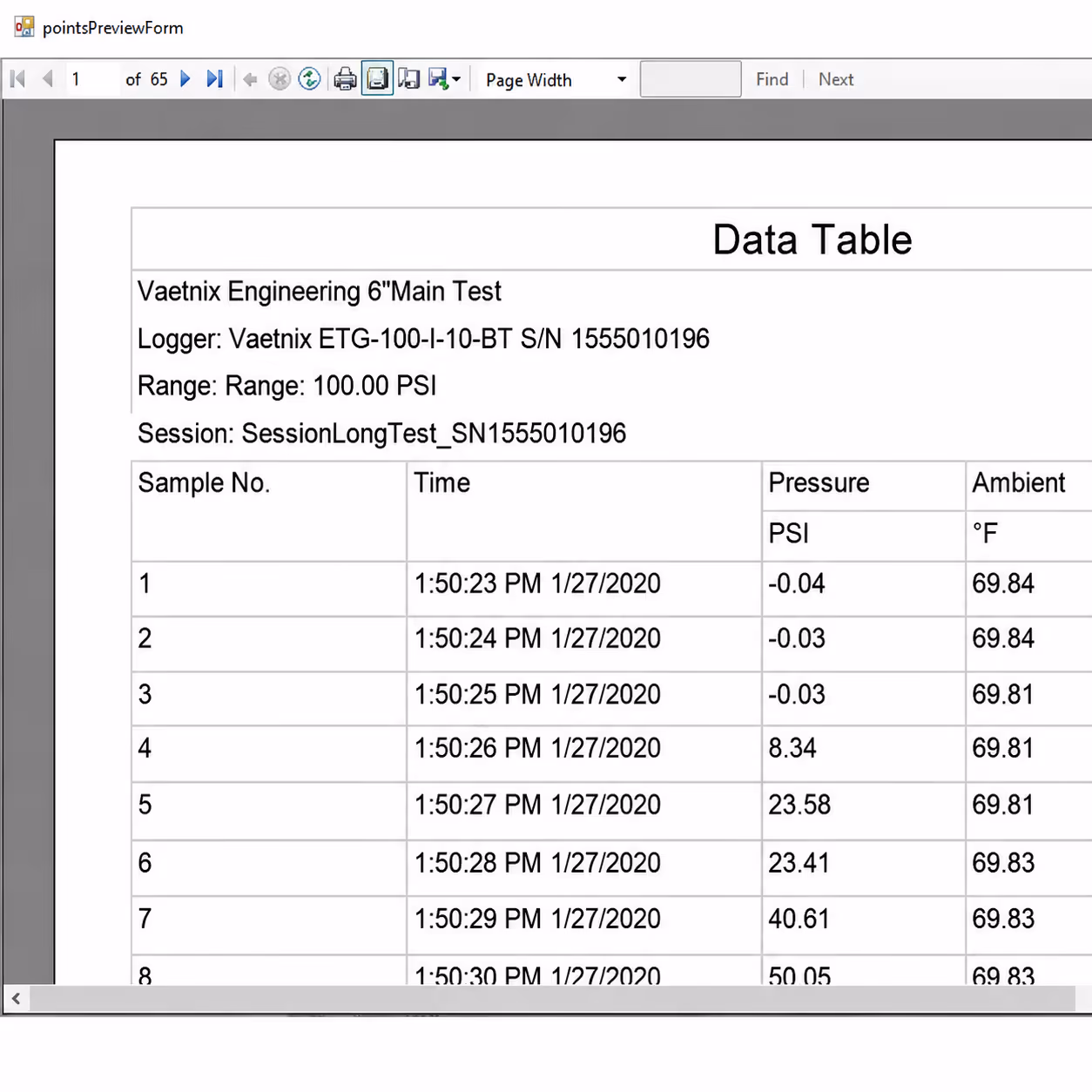Click the pressure value "23.41"
This screenshot has height=1092, width=1092.
(799, 863)
